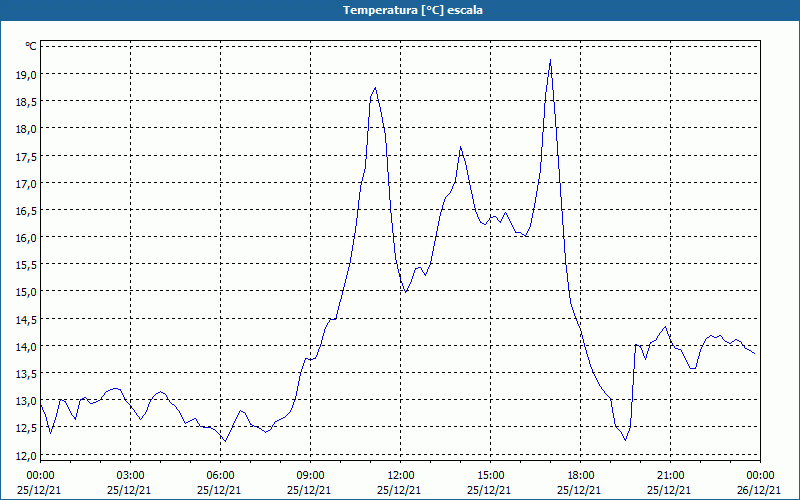Click the 18,0 y-axis value
Image resolution: width=800 pixels, height=500 pixels.
tap(27, 129)
